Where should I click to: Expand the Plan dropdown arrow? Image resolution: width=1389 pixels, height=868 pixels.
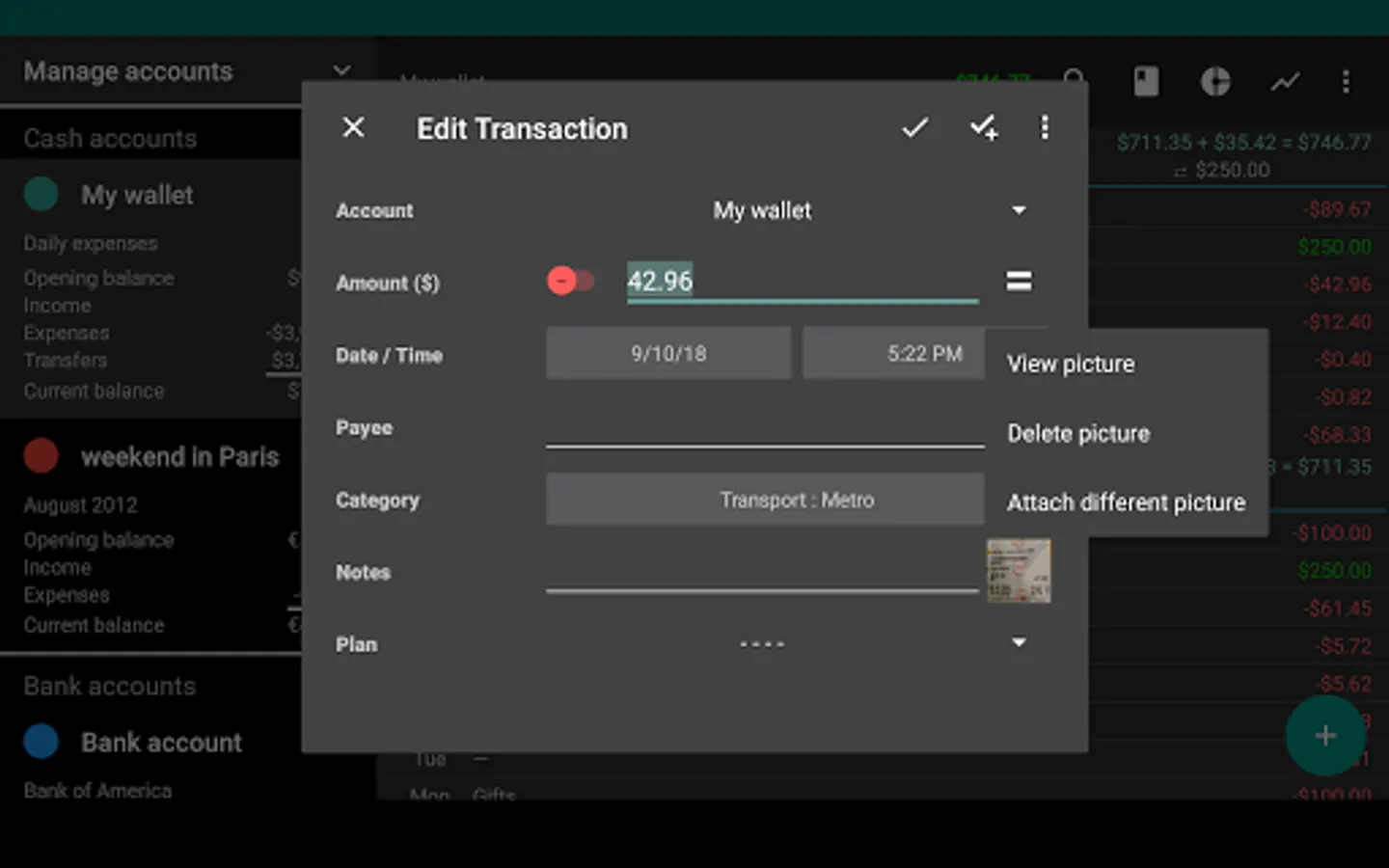click(1019, 642)
